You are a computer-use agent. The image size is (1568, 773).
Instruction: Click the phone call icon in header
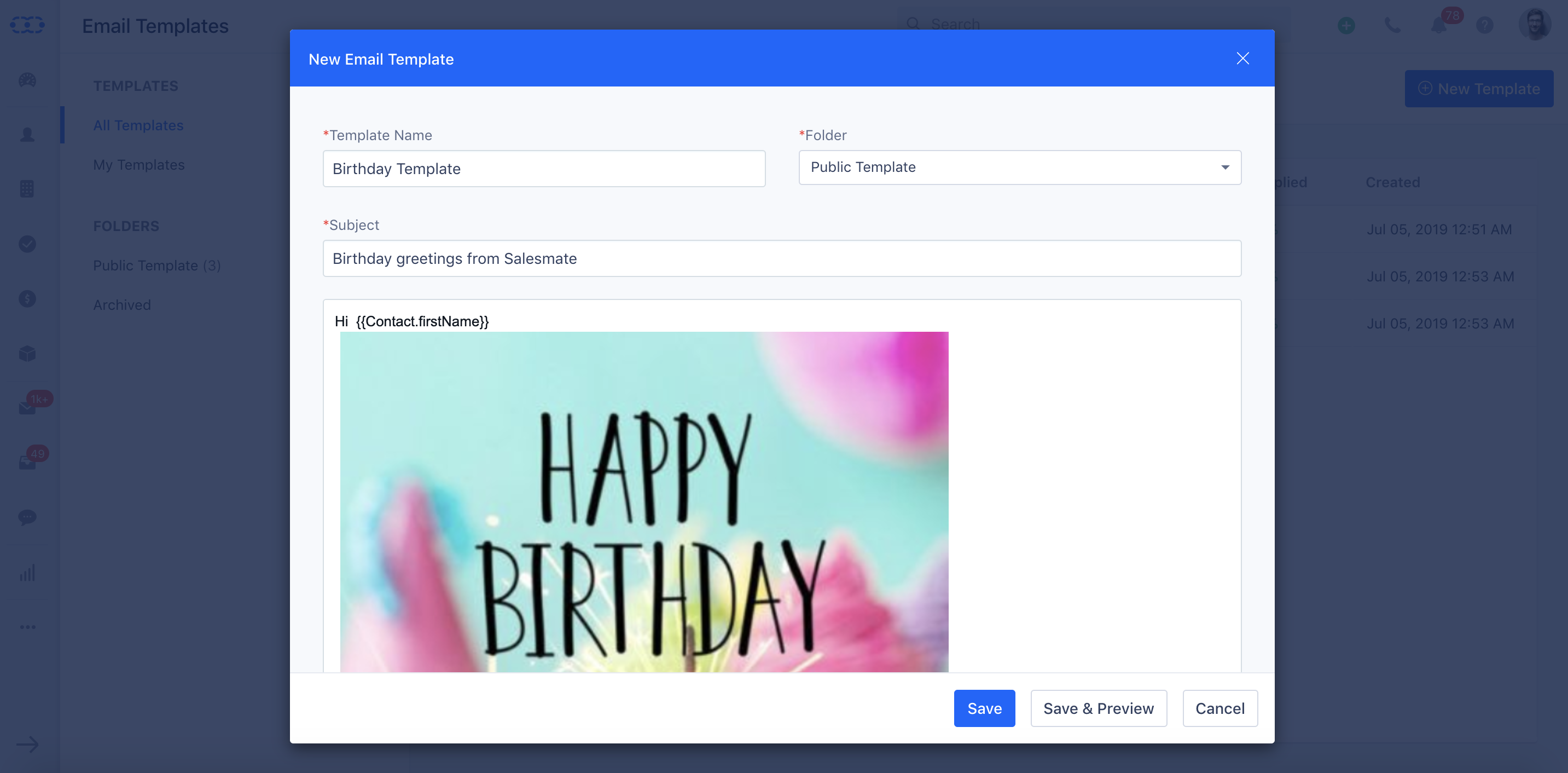pyautogui.click(x=1392, y=26)
